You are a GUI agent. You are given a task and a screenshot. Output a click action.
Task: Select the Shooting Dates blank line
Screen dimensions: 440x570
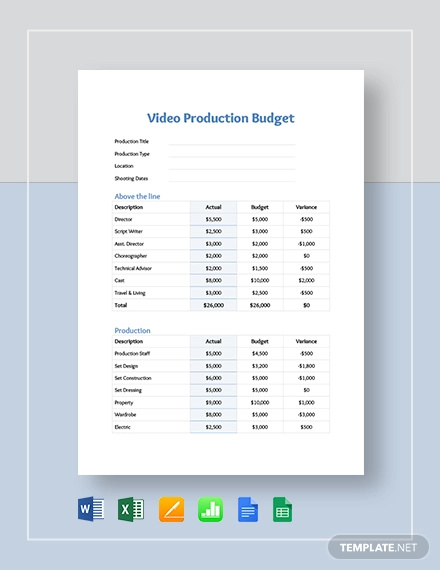232,178
